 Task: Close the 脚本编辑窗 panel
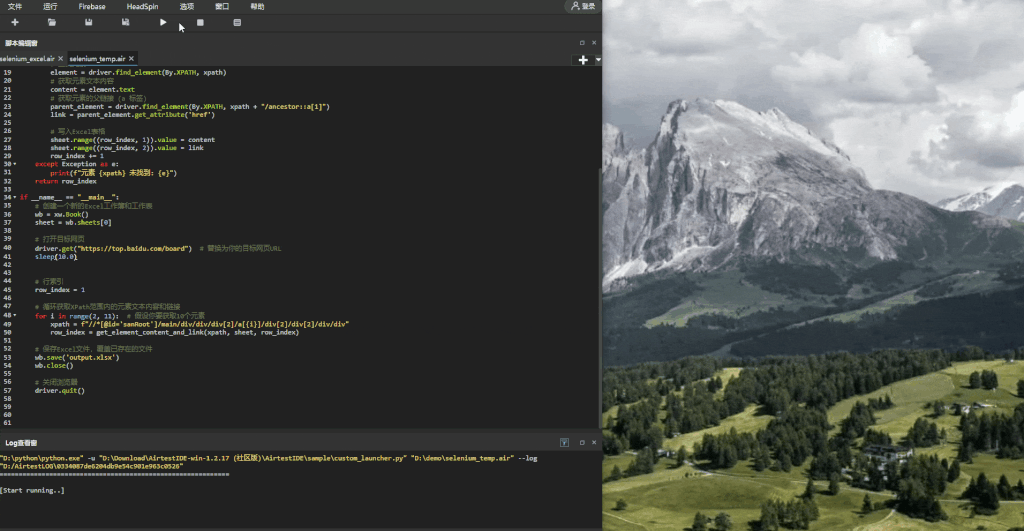pos(594,43)
